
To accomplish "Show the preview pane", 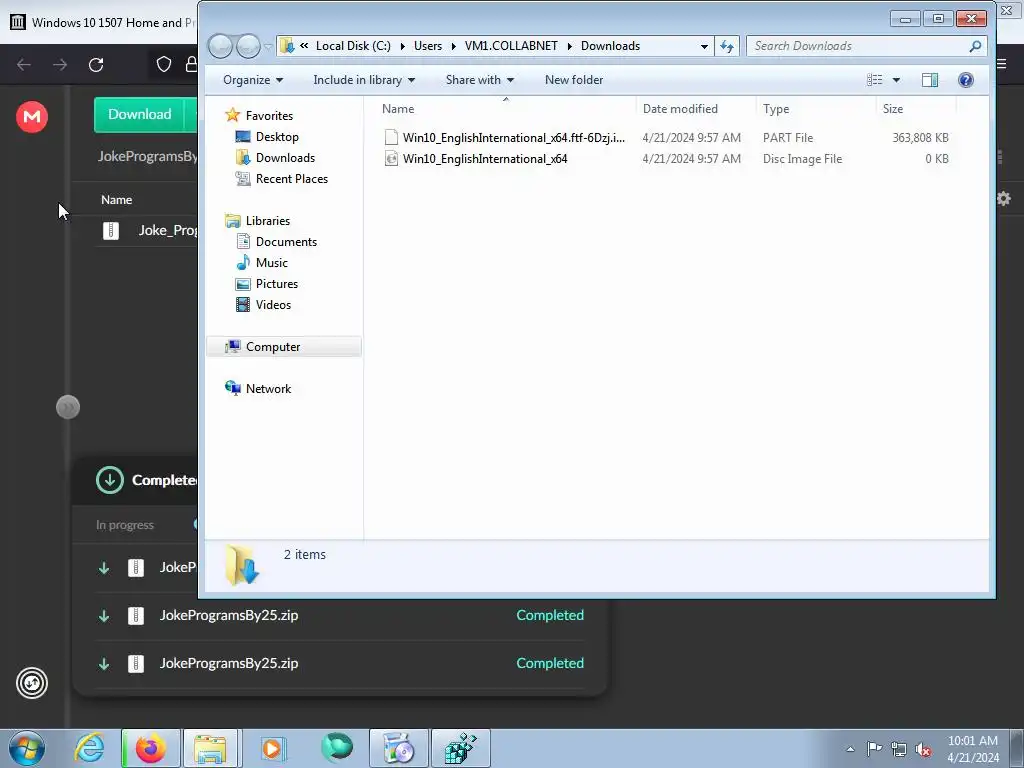I will [x=930, y=80].
